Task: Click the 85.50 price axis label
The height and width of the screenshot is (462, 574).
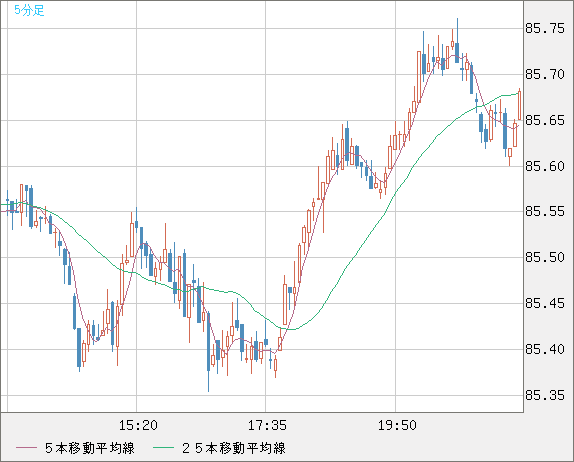Action: 545,258
